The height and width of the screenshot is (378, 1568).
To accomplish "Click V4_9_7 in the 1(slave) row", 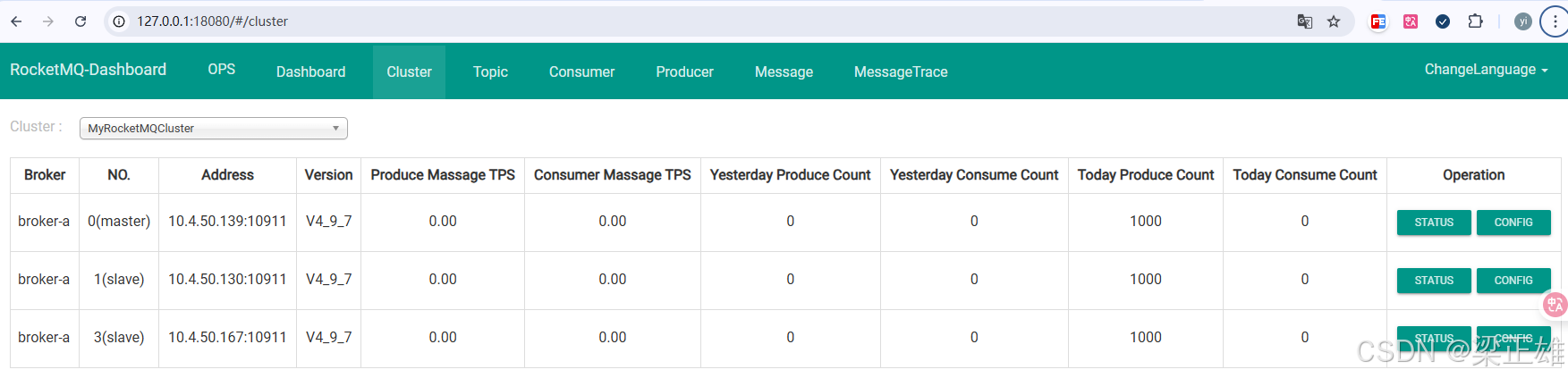I will click(328, 279).
